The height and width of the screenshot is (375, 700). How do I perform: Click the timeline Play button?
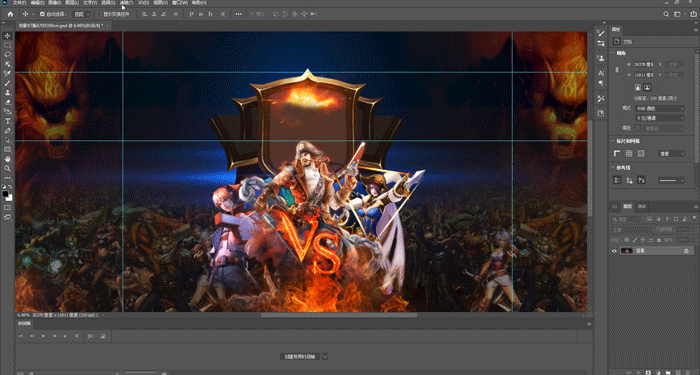click(x=43, y=336)
